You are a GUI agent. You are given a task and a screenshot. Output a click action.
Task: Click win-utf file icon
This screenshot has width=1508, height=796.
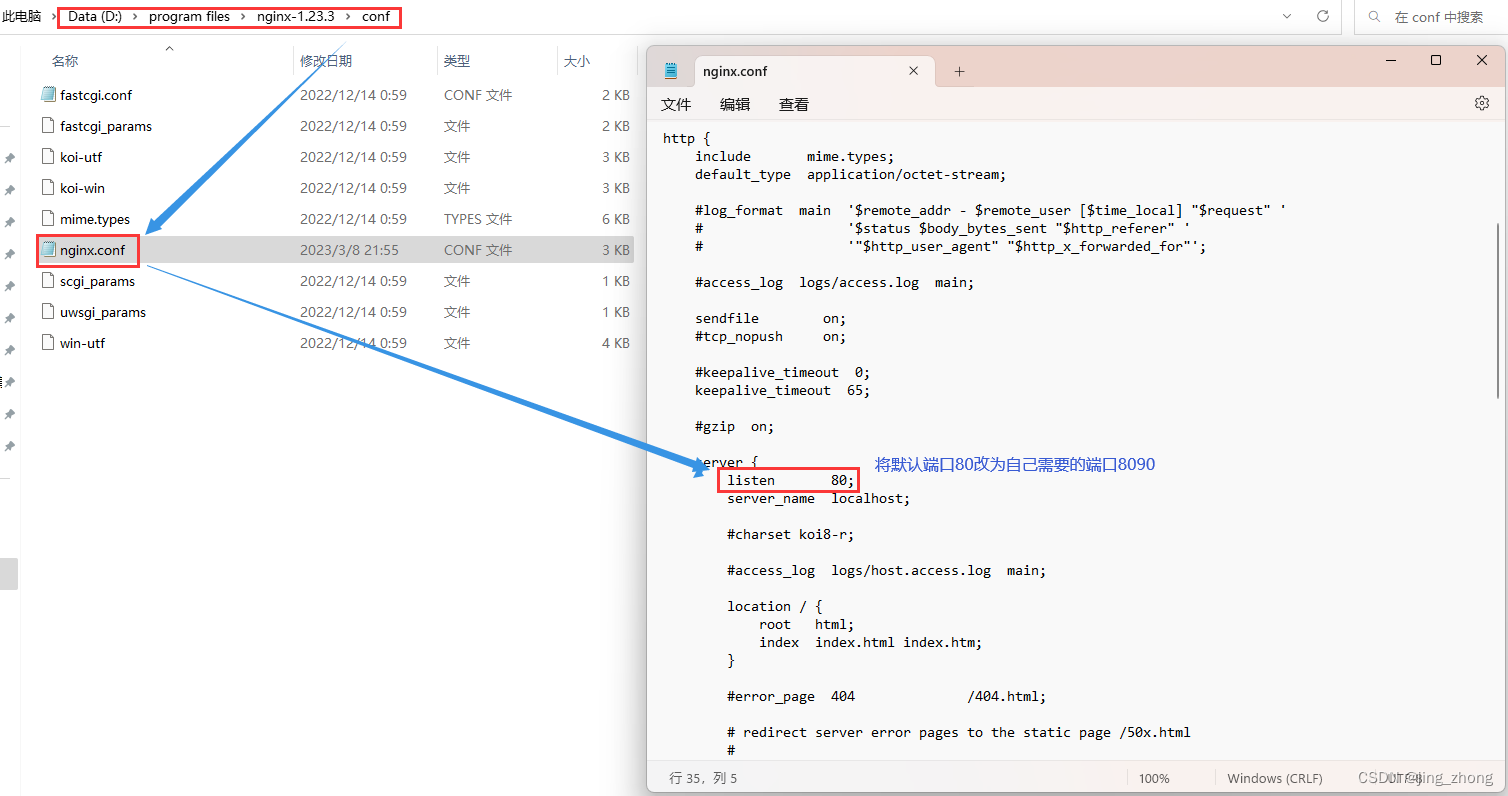(x=48, y=343)
